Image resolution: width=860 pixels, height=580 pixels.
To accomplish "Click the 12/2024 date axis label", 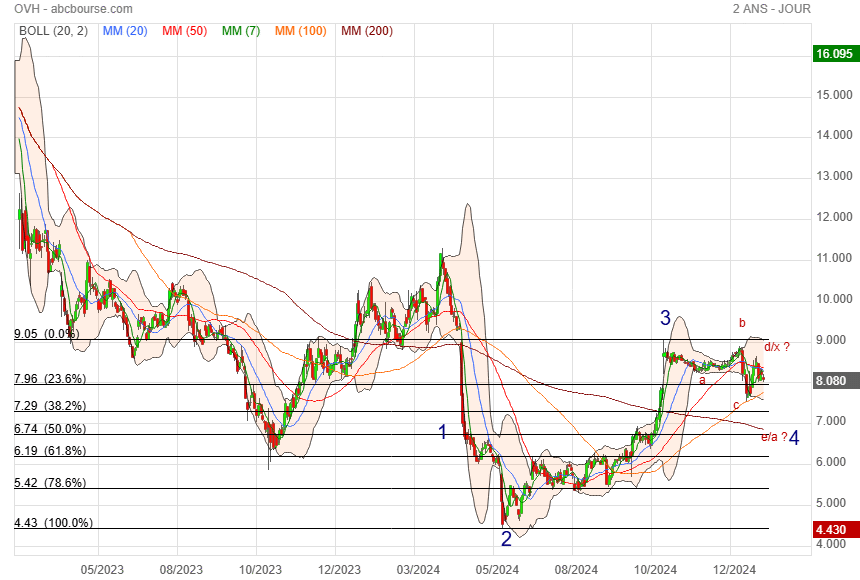I will coord(734,570).
